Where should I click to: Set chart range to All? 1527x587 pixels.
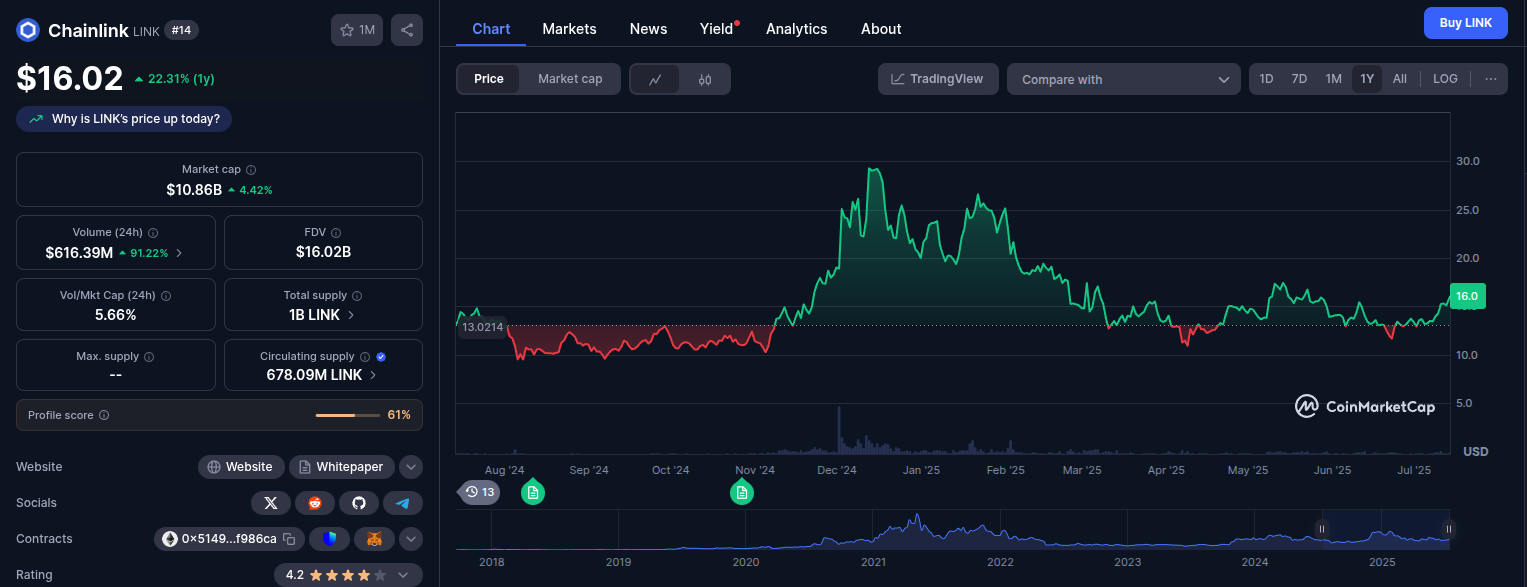coord(1399,79)
